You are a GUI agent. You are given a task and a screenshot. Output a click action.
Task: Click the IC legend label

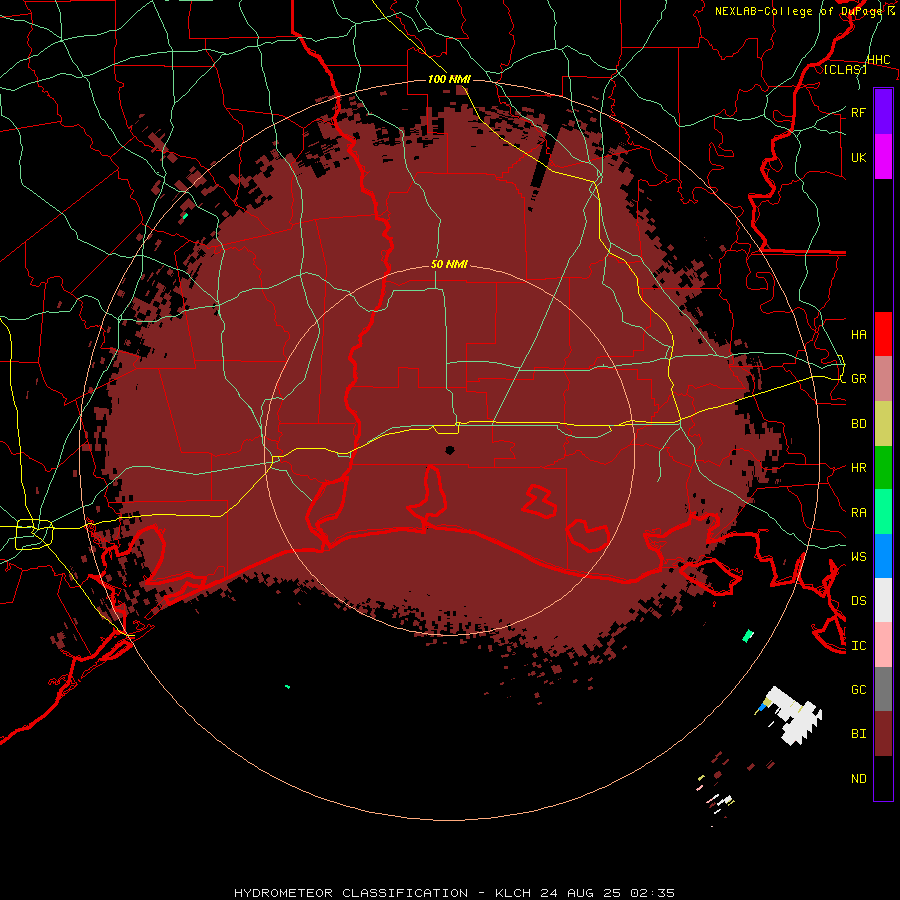[x=859, y=646]
